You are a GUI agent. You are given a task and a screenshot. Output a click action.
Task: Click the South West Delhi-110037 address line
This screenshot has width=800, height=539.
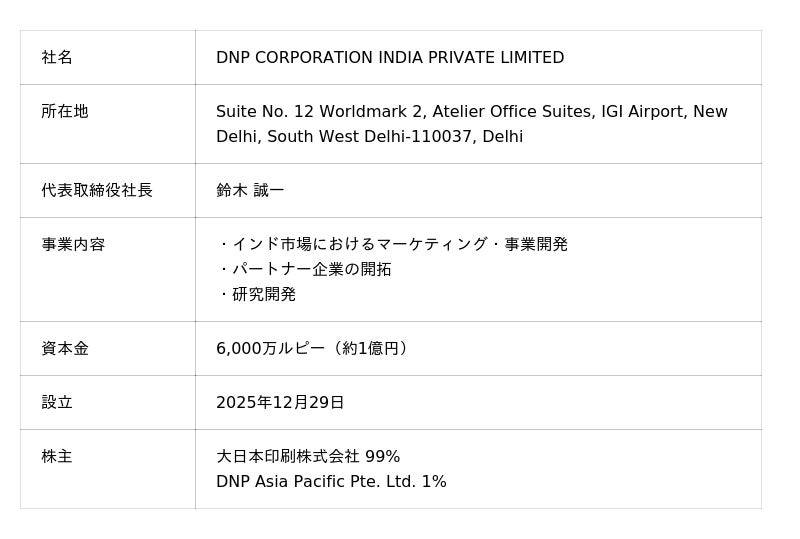(x=369, y=137)
